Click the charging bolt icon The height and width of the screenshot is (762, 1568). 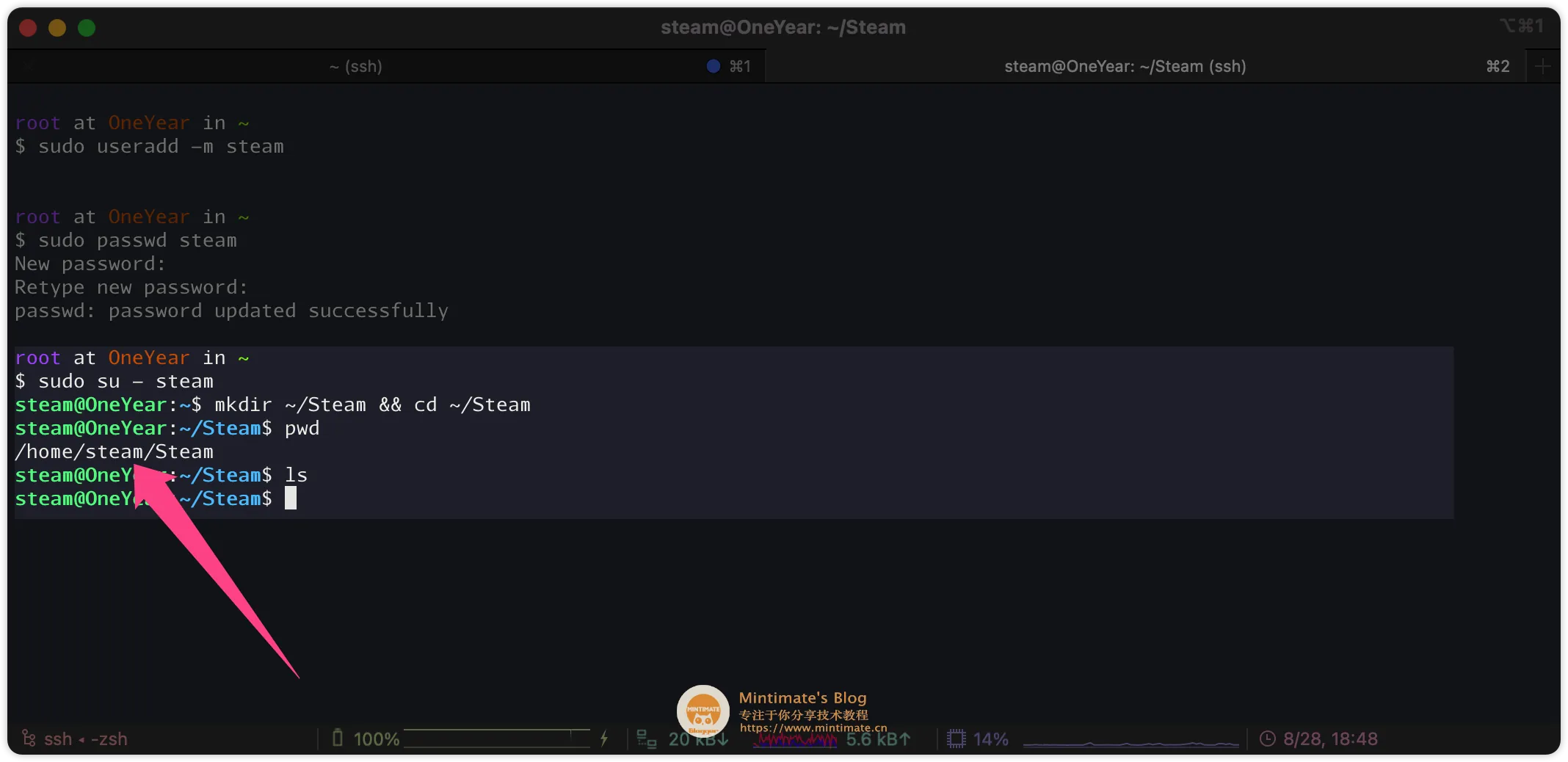coord(604,739)
